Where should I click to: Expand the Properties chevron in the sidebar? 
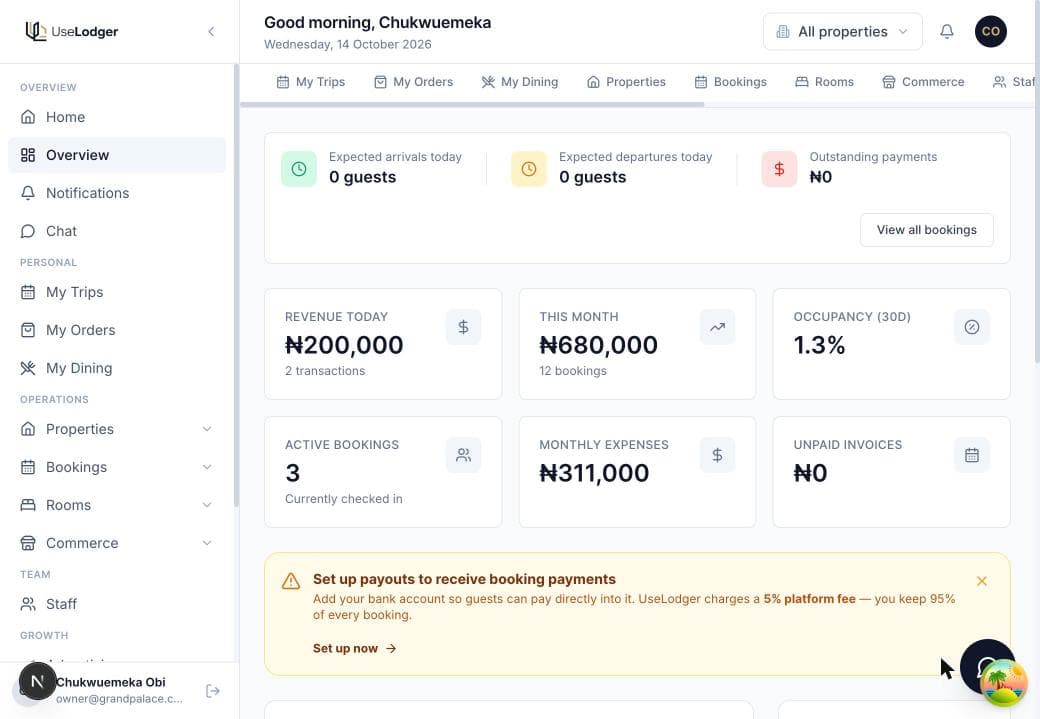point(207,429)
